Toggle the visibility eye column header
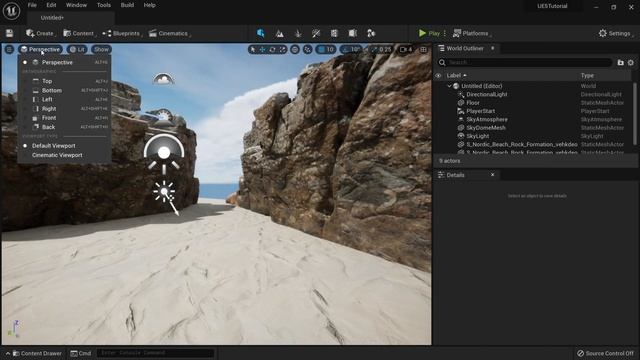640x360 pixels. [438, 76]
